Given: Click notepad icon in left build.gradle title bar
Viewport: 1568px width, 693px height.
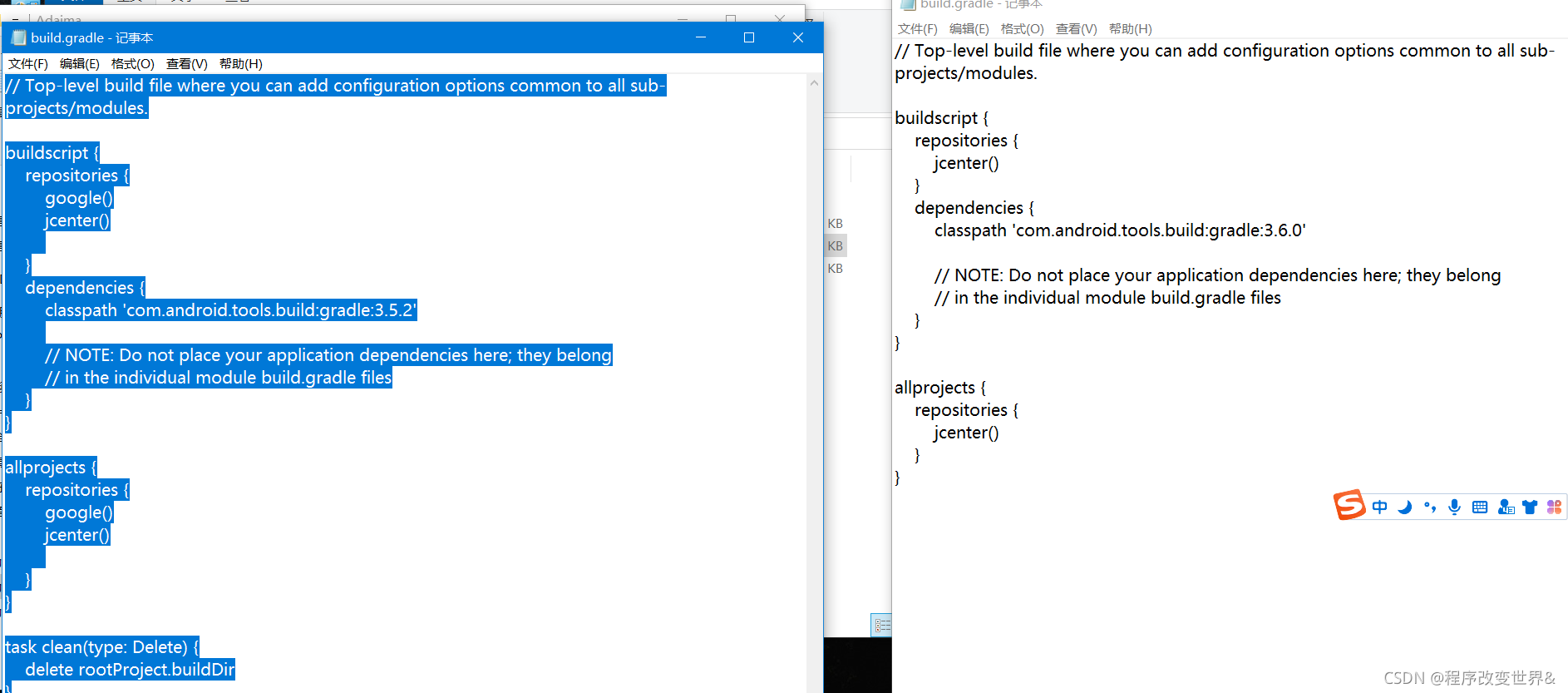Looking at the screenshot, I should [x=18, y=37].
